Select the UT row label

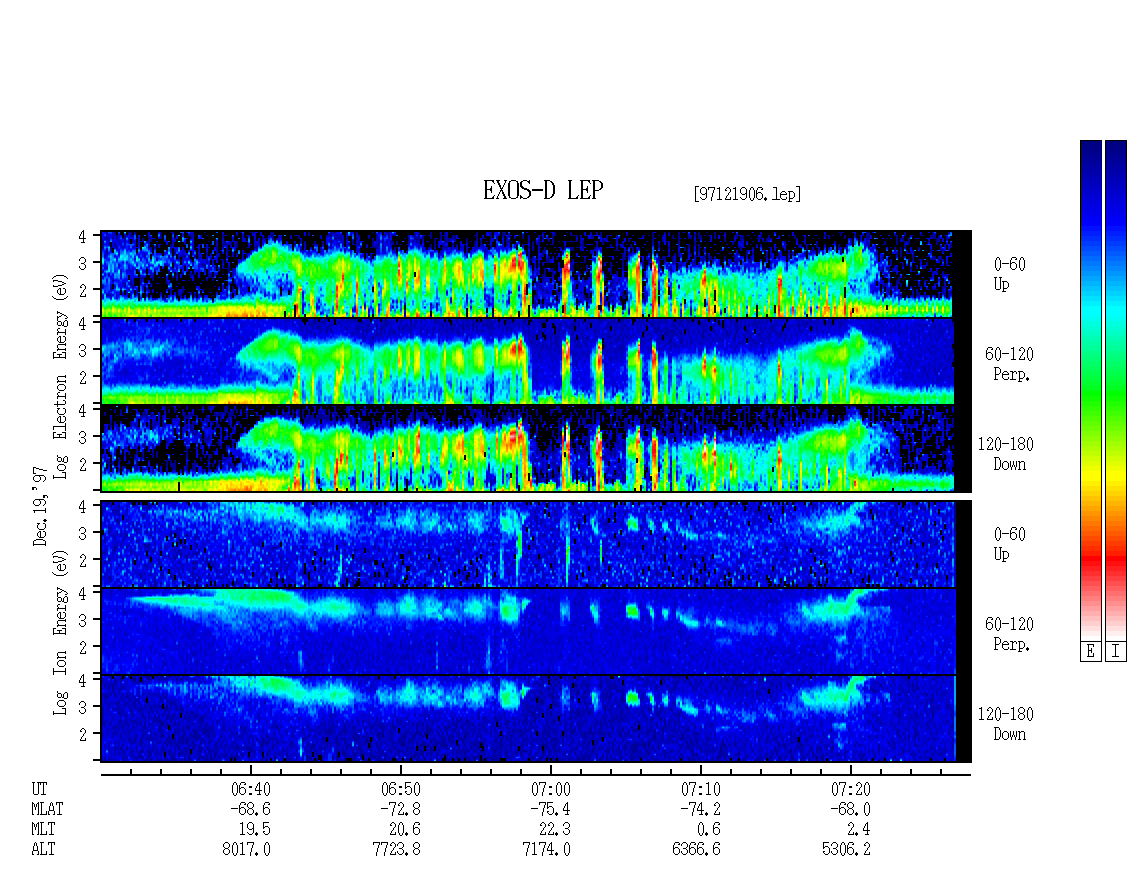(39, 789)
